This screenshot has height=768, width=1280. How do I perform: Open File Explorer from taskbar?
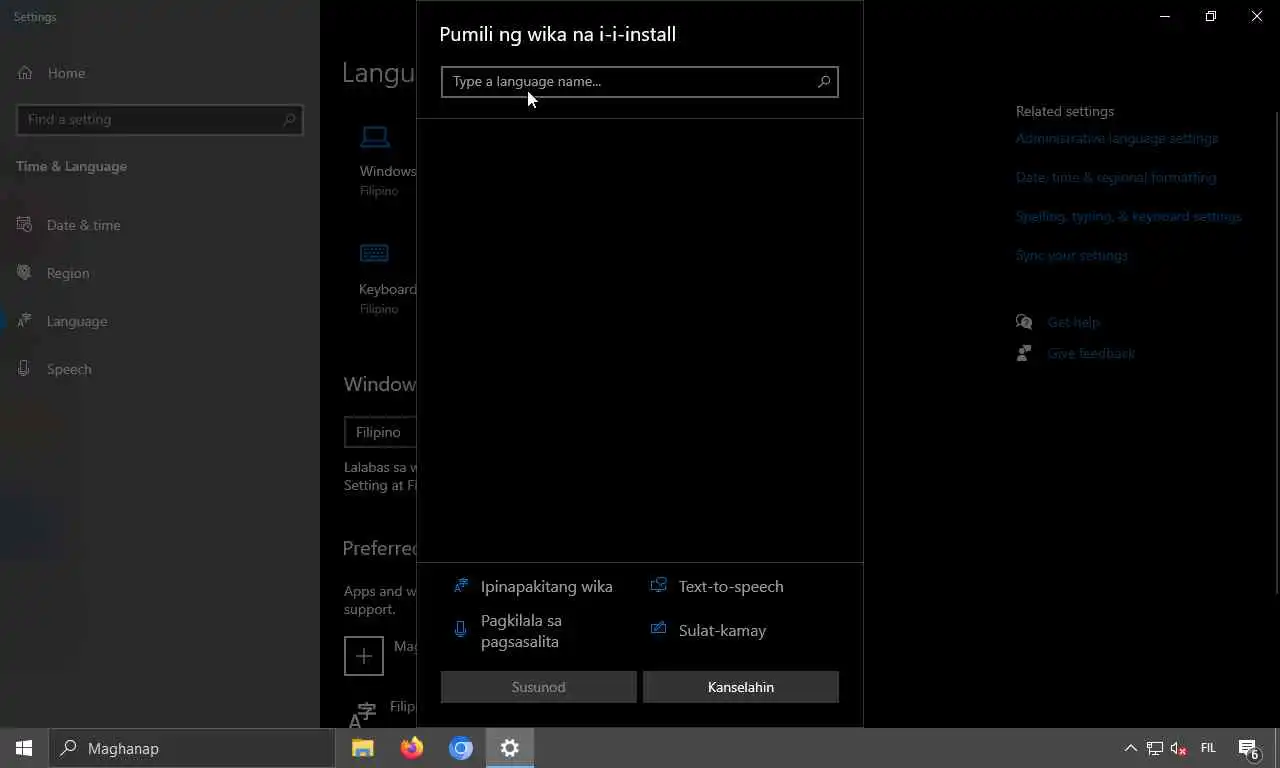pyautogui.click(x=363, y=748)
